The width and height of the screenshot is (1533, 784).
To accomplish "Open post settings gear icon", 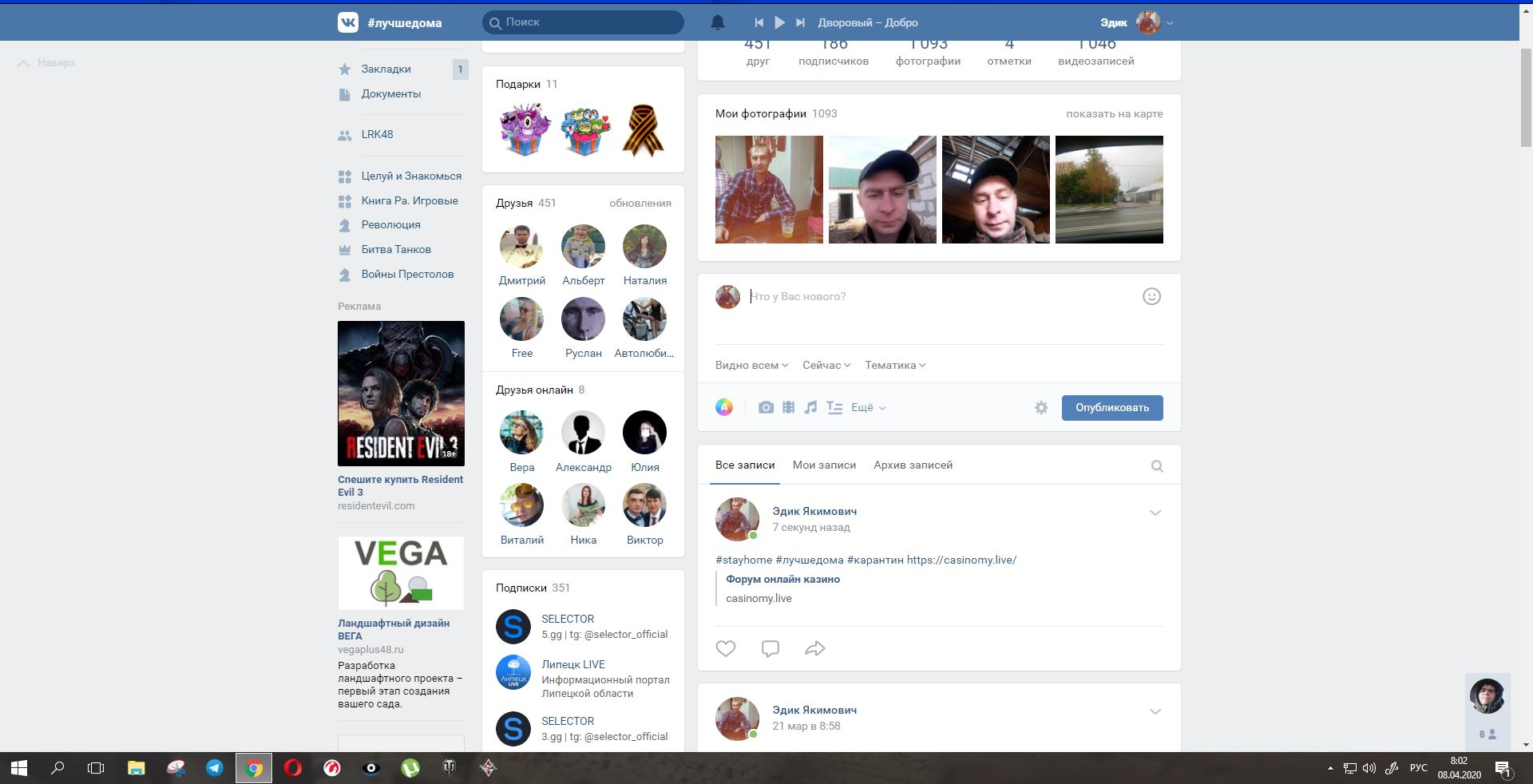I will pyautogui.click(x=1041, y=407).
